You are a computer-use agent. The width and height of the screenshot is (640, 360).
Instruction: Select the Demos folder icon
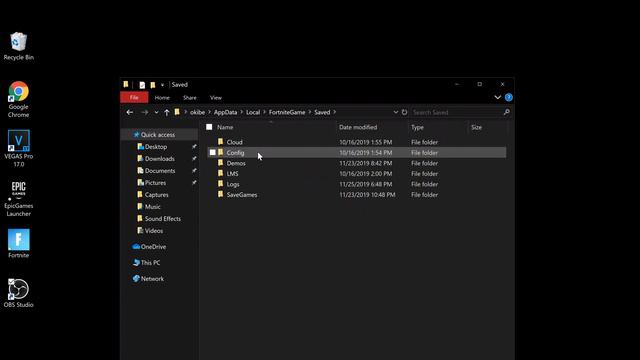click(x=220, y=163)
